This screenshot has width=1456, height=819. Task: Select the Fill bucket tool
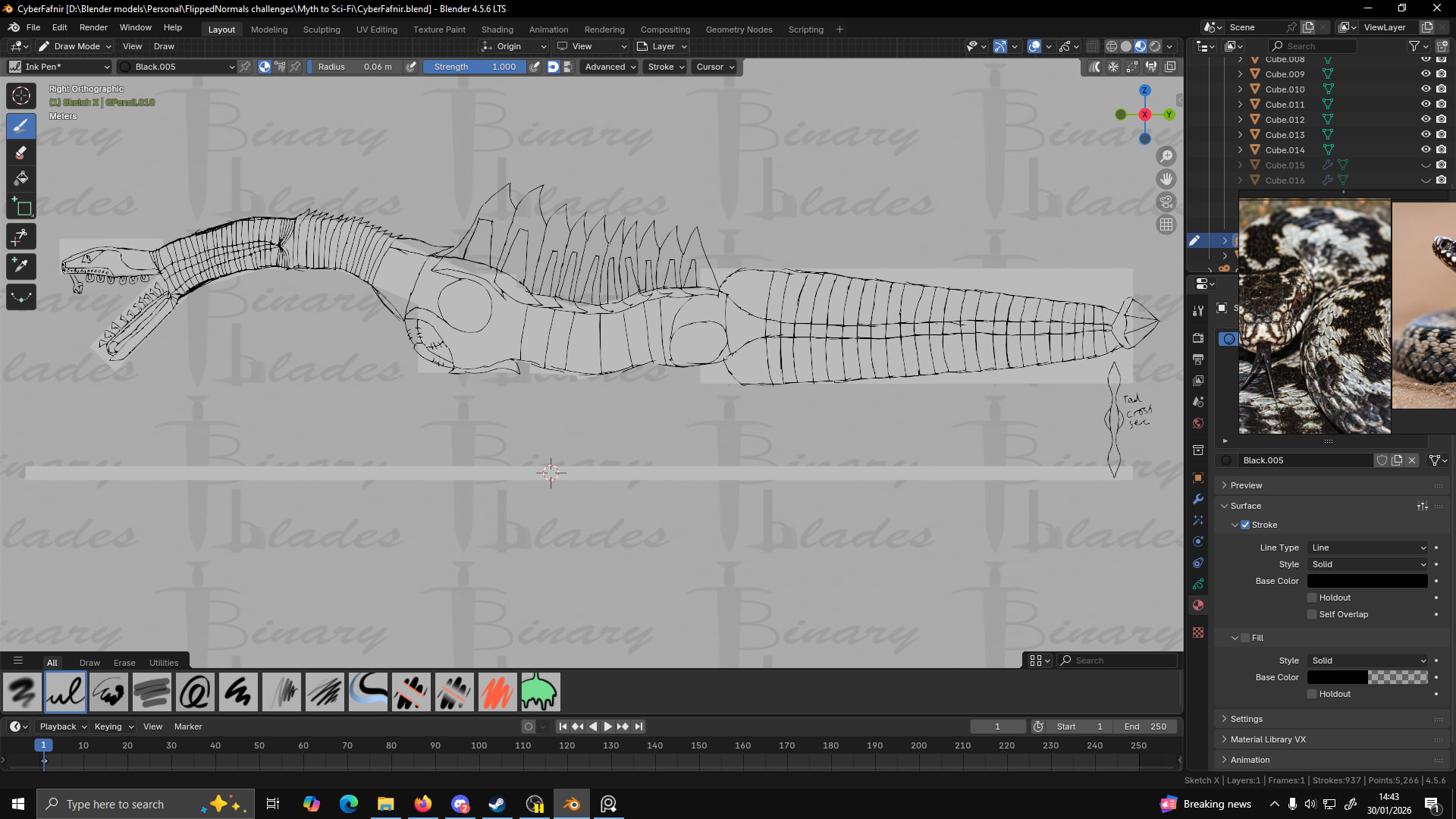click(x=21, y=179)
